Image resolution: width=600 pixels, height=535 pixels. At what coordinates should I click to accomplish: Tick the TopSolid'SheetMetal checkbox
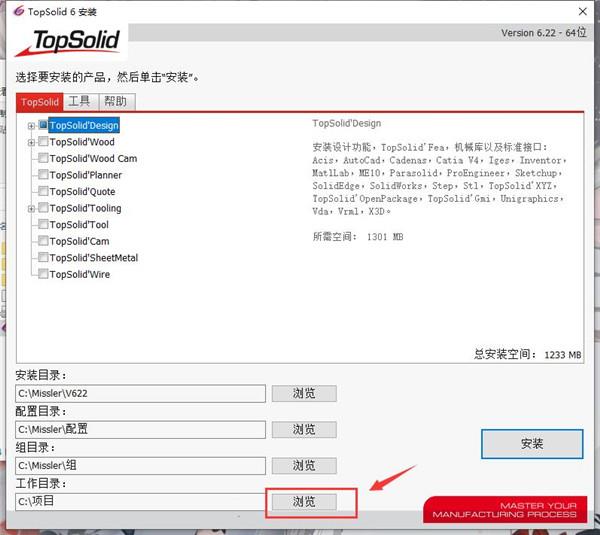(43, 258)
